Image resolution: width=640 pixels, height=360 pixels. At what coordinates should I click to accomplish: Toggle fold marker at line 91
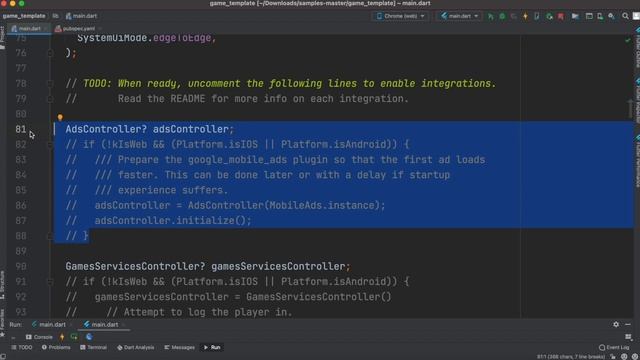click(50, 282)
